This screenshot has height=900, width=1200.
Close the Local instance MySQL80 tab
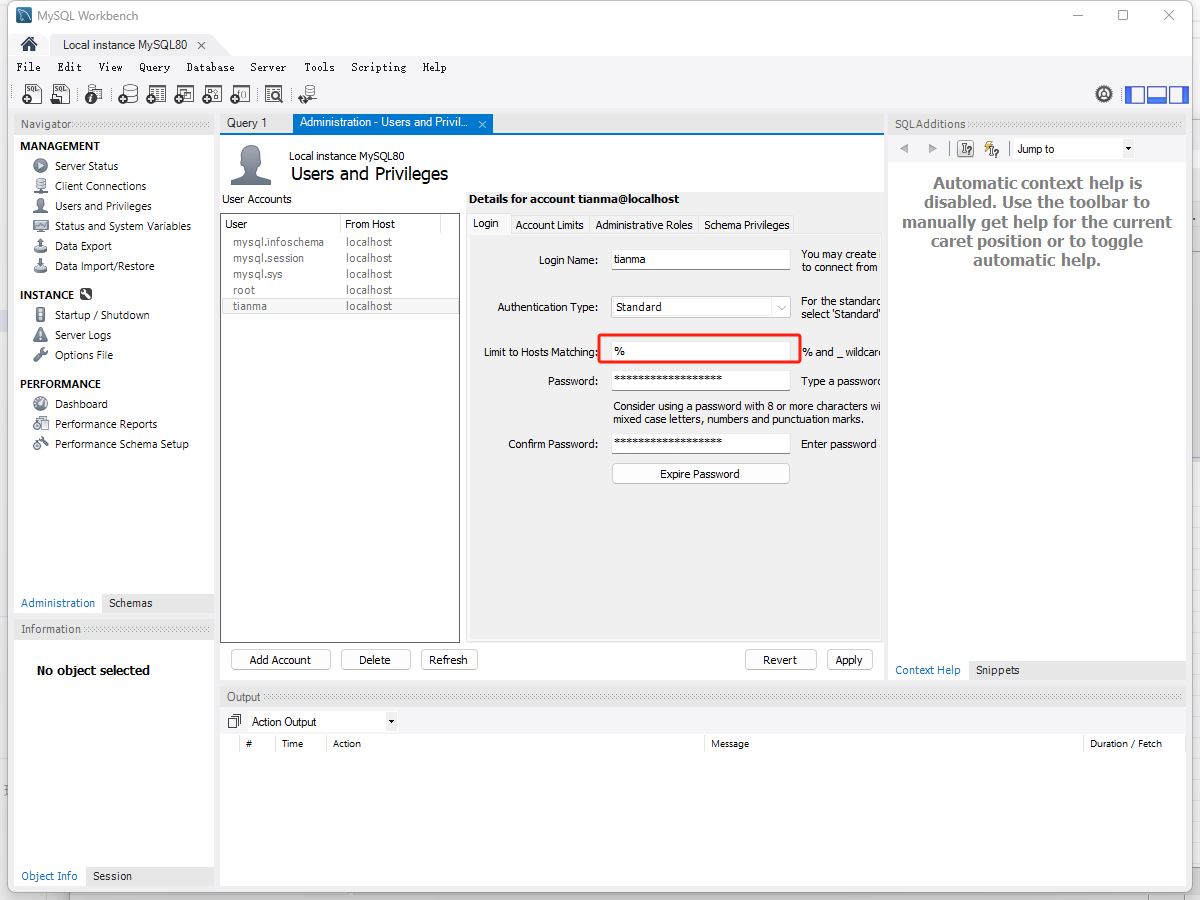[x=201, y=45]
